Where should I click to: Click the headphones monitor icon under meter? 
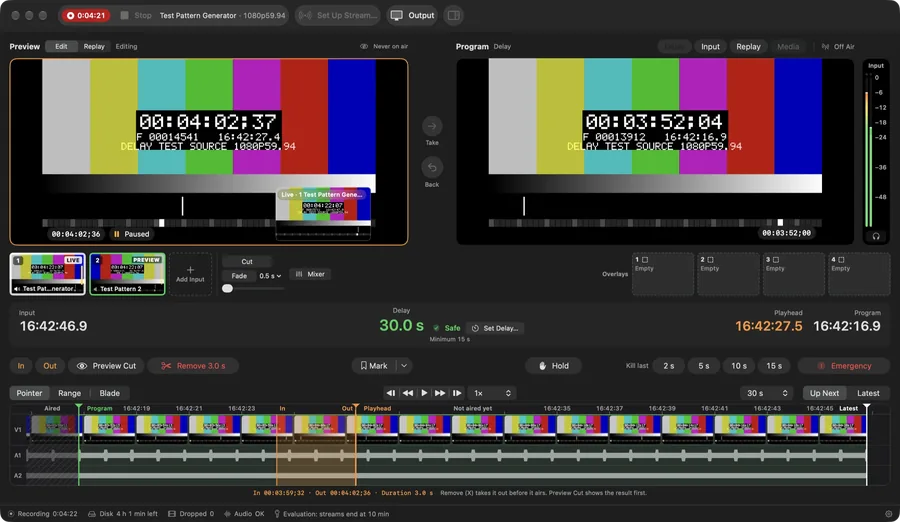[x=876, y=236]
